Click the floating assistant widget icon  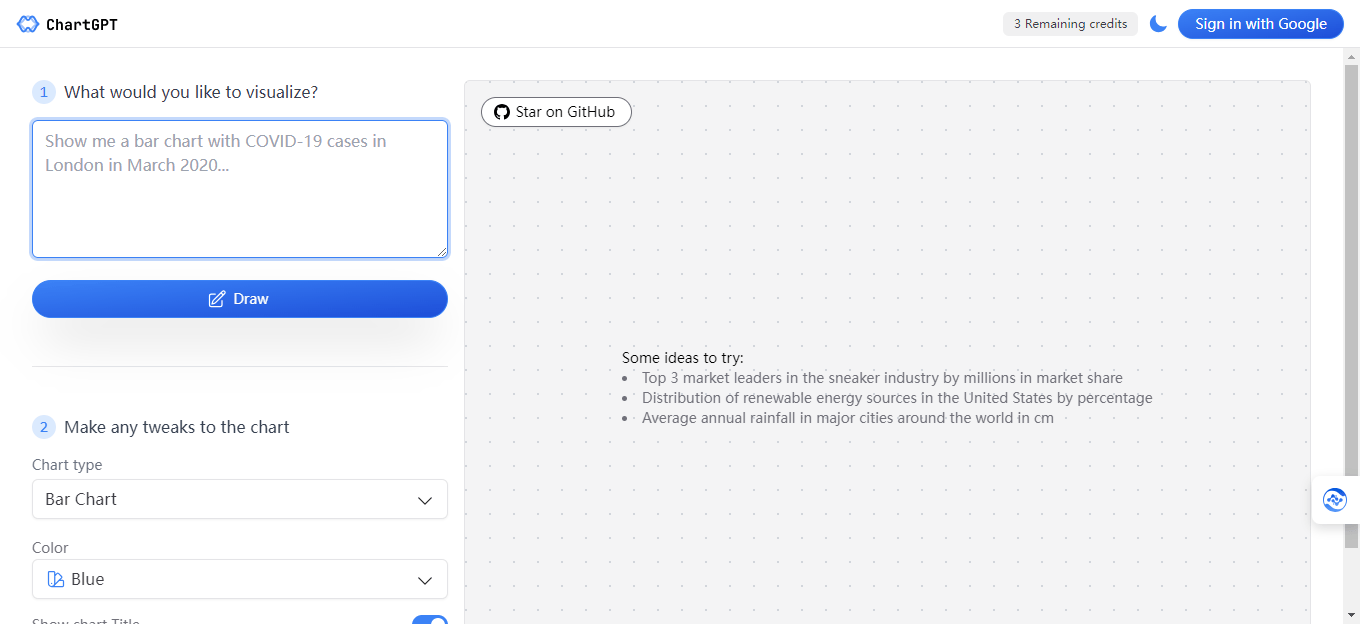coord(1334,500)
